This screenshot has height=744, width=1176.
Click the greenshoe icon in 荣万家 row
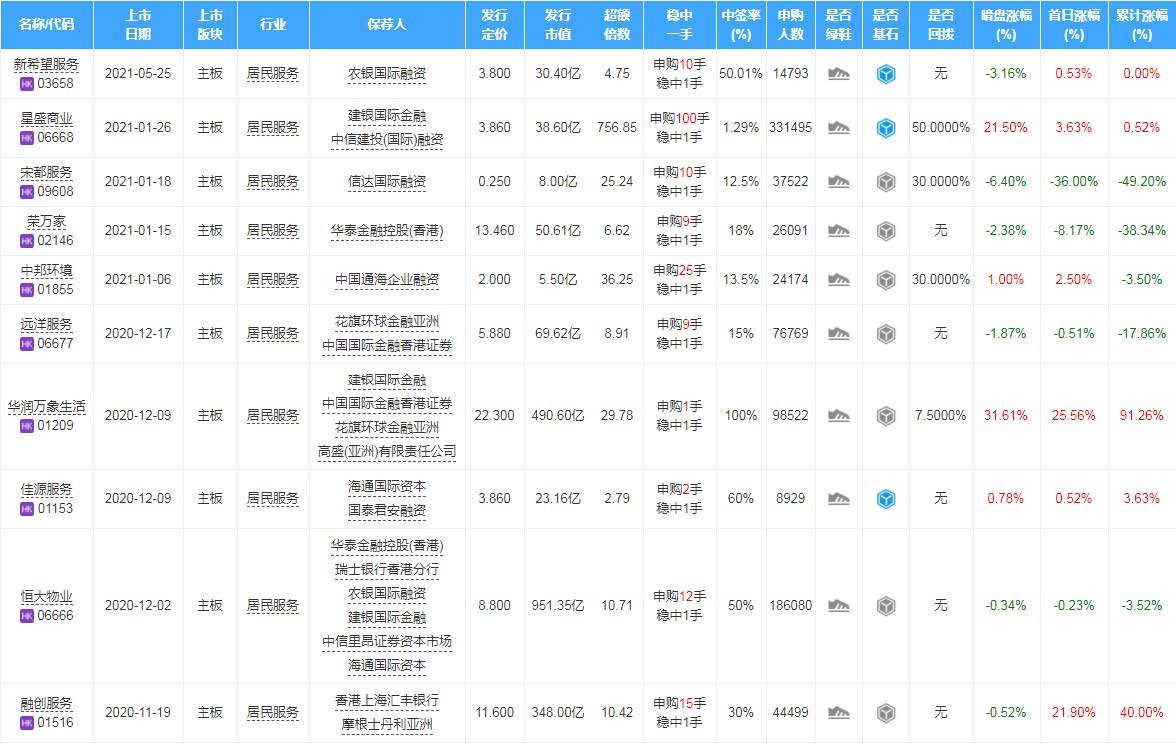point(838,231)
